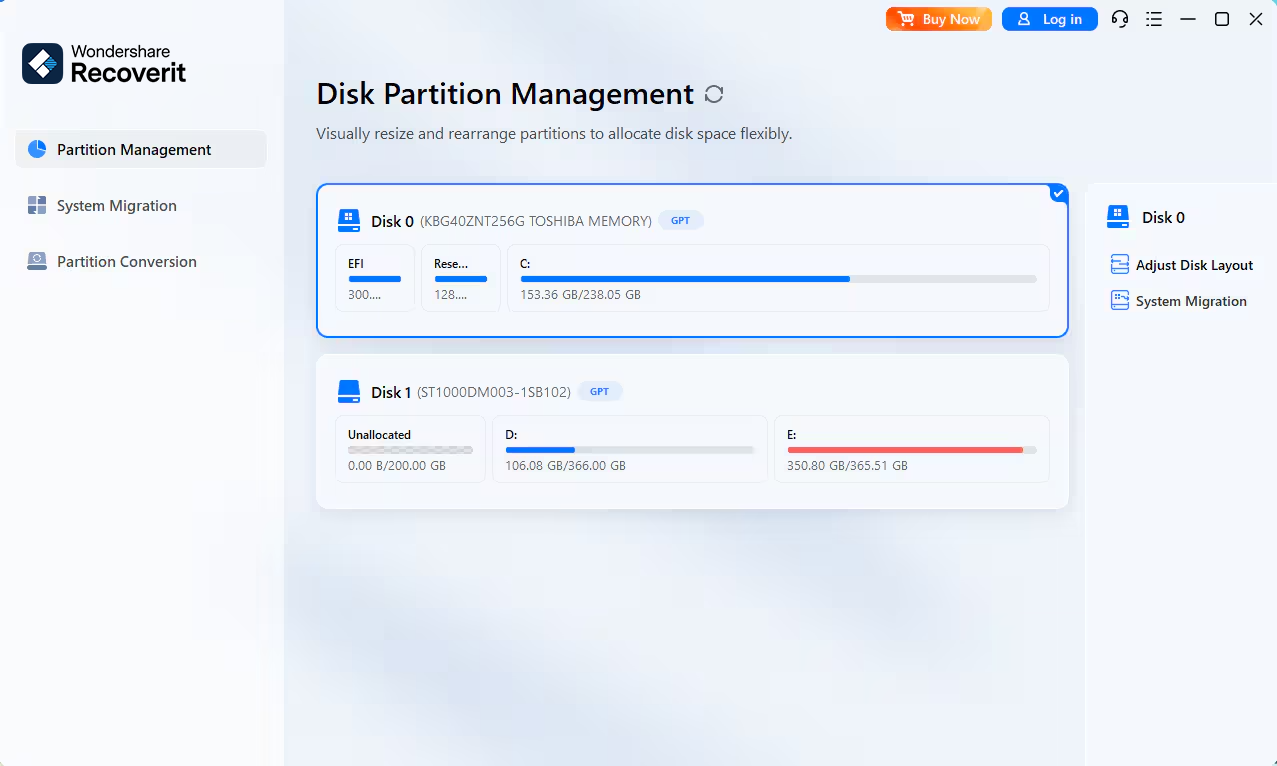Click the D: usage progress bar
This screenshot has height=766, width=1277.
629,450
